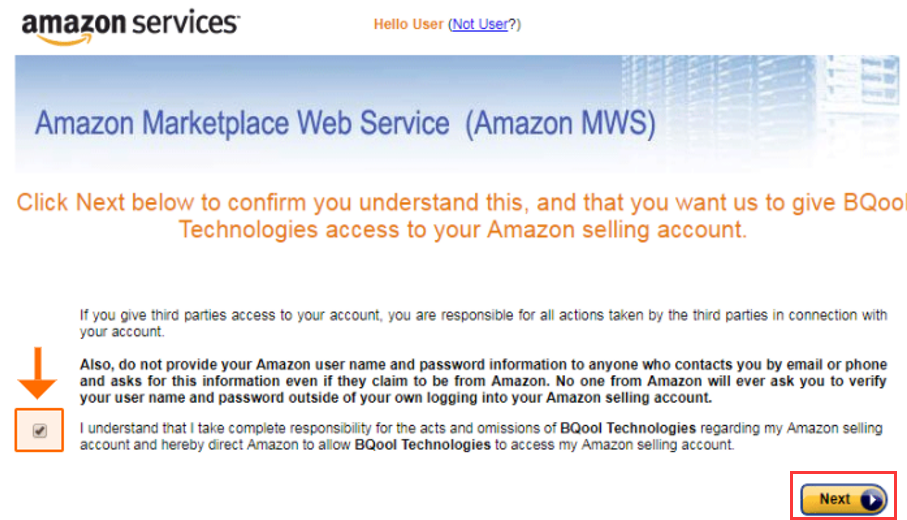Click the Amazon Marketplace Web Service banner title
Viewport: 907px width, 520px height.
pos(242,123)
